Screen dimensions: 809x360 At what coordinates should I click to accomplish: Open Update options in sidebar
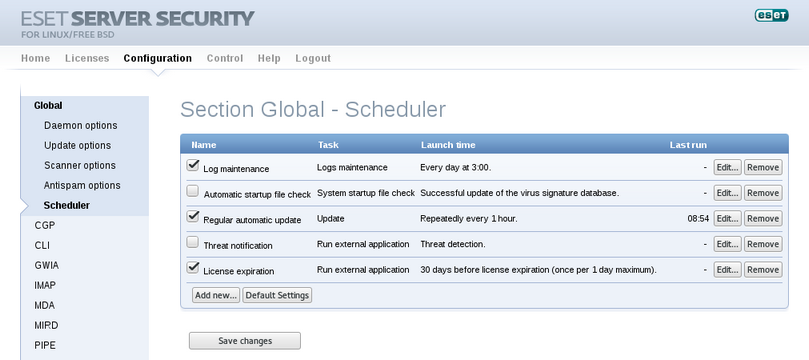(x=77, y=145)
